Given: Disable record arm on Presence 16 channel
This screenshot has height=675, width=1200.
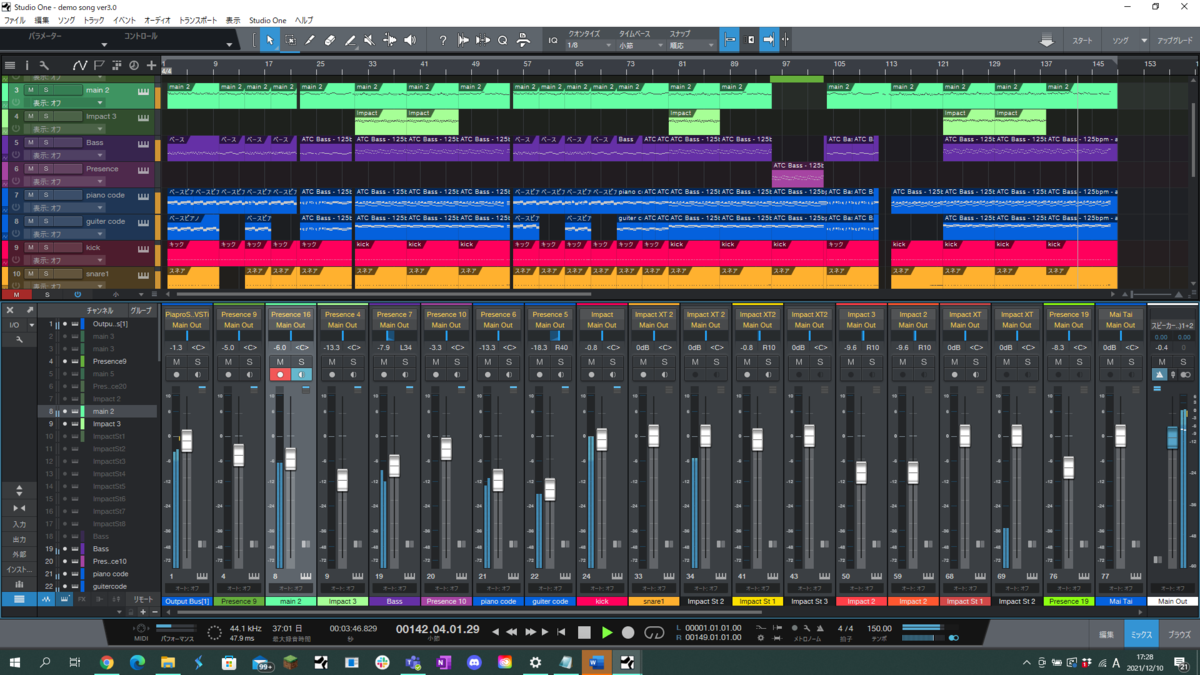Looking at the screenshot, I should coord(280,375).
